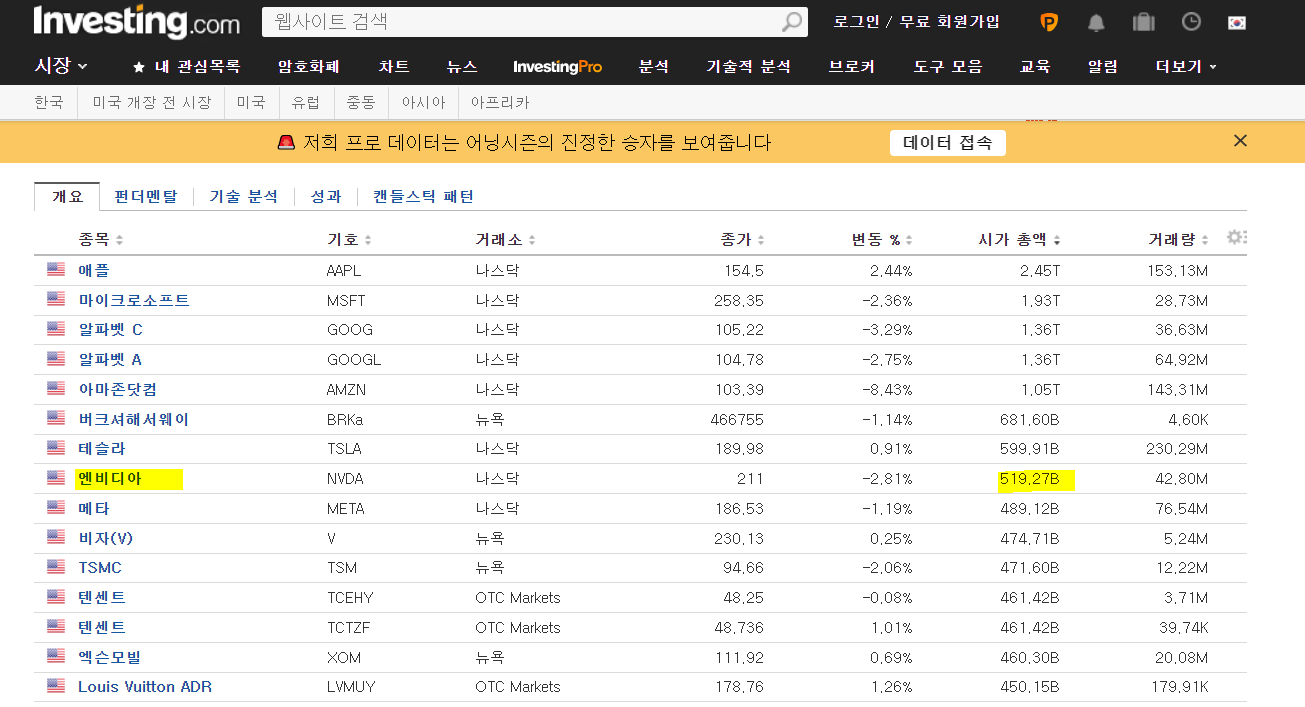This screenshot has width=1305, height=707.
Task: Switch to the 기술 분석 tab
Action: [x=243, y=196]
